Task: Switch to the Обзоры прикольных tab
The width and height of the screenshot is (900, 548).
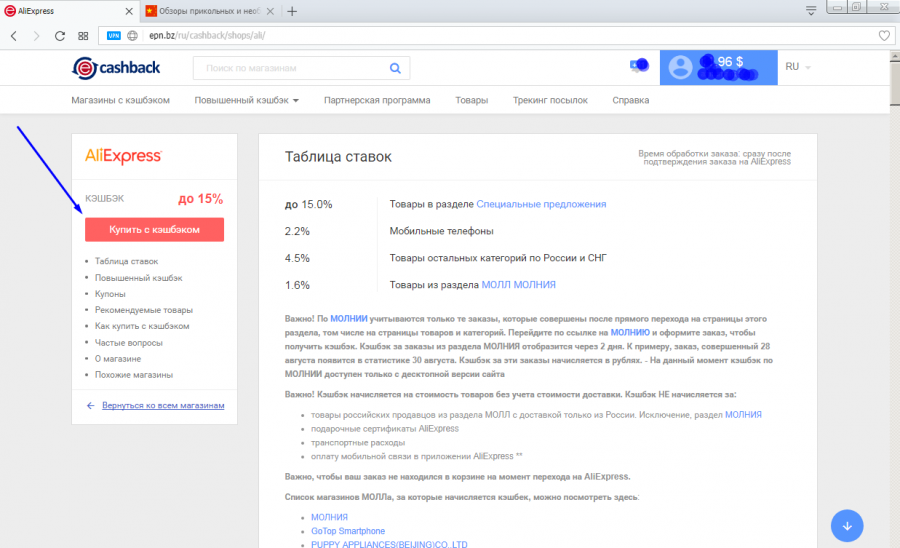Action: coord(210,11)
